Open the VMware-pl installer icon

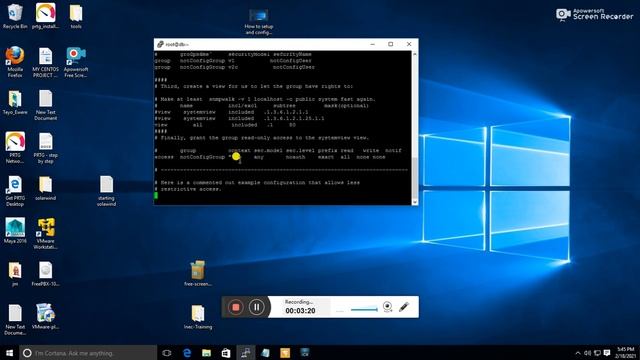pyautogui.click(x=45, y=316)
